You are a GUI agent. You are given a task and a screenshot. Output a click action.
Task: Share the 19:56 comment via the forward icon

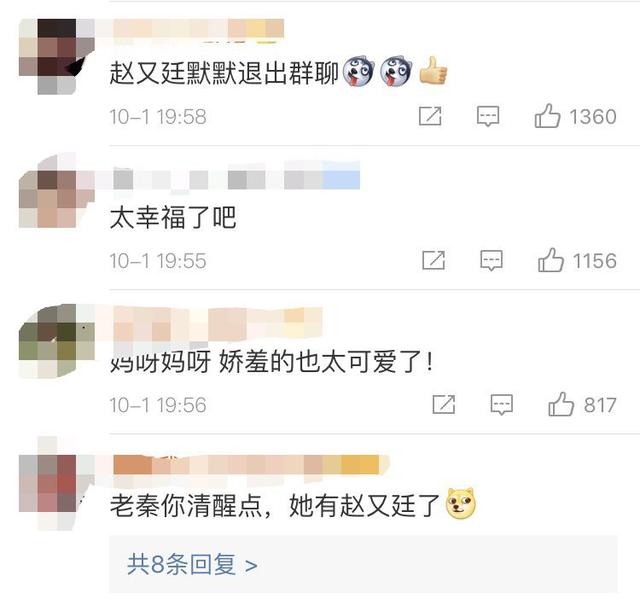point(444,405)
